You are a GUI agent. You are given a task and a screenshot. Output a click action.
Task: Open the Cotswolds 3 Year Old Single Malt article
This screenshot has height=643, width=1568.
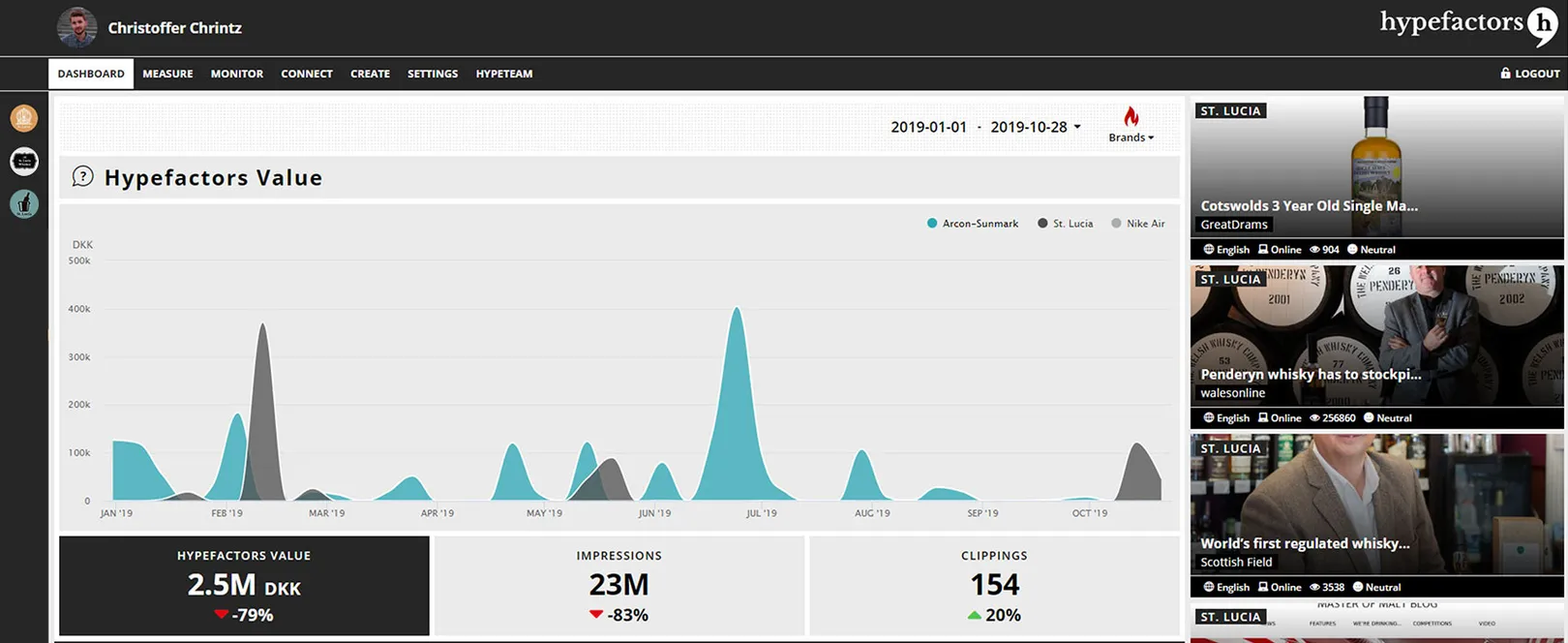click(1309, 205)
